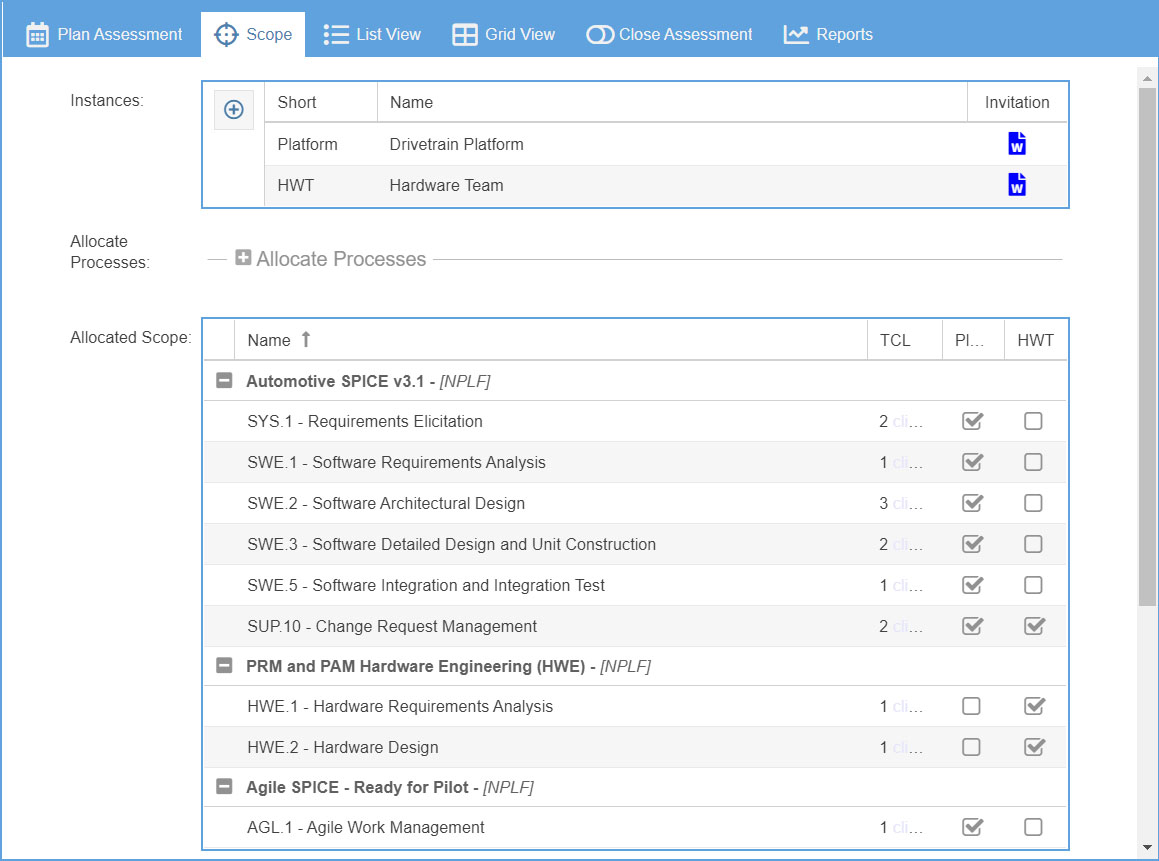Collapse the Agile SPICE Ready for Pilot group
This screenshot has height=861, width=1159.
pos(224,787)
